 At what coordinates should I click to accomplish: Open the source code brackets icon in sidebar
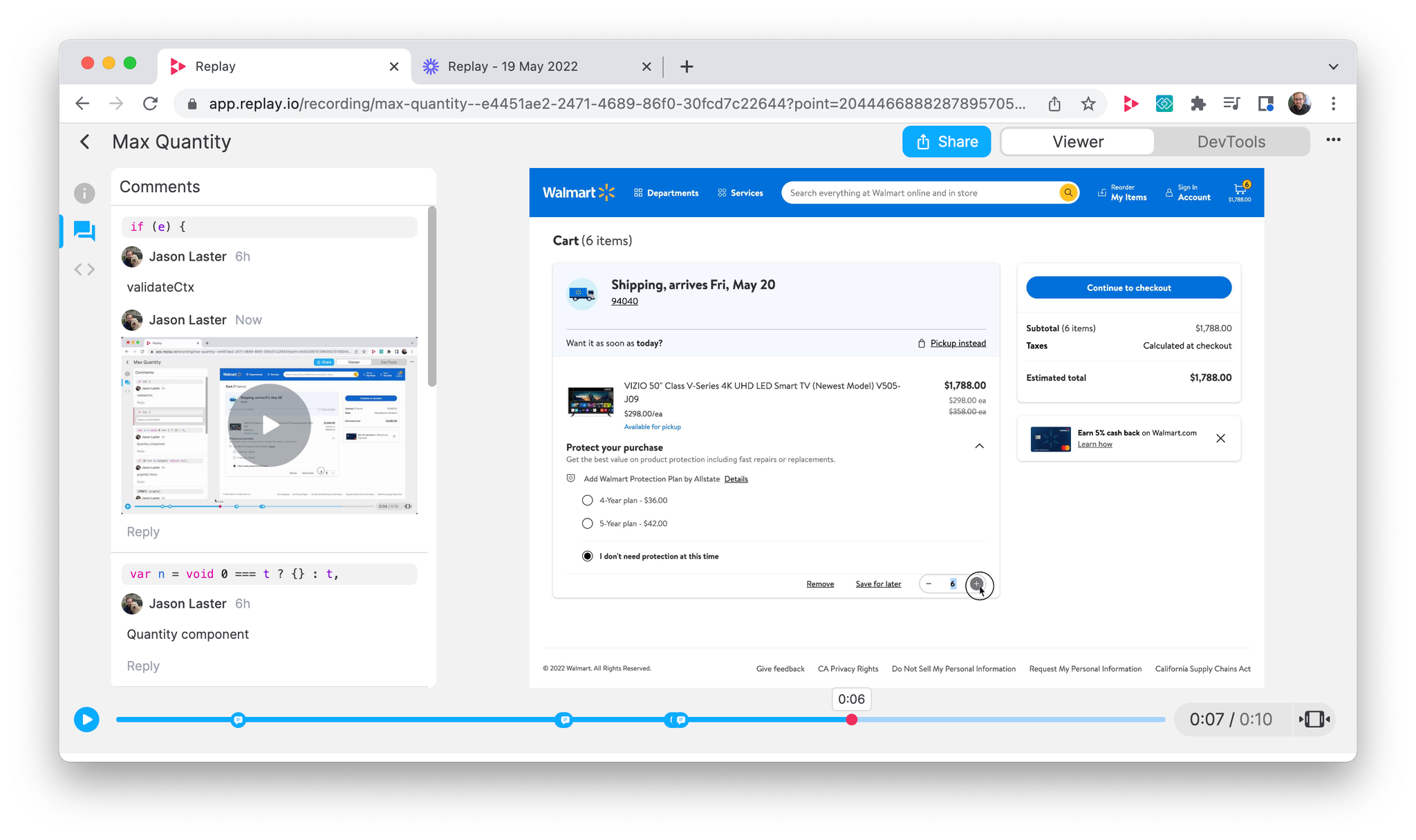pos(84,269)
